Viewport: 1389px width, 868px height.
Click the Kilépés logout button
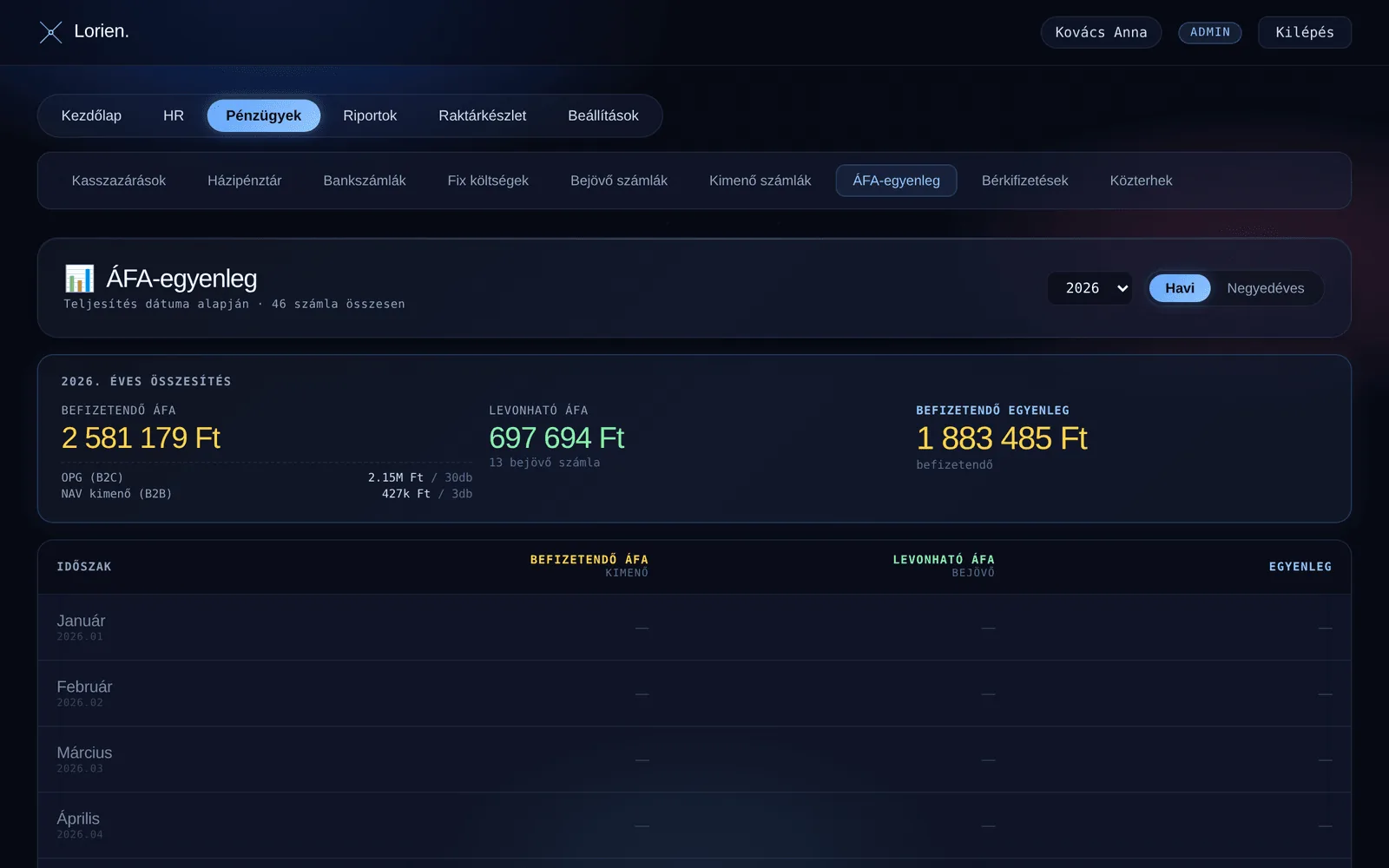[x=1304, y=32]
